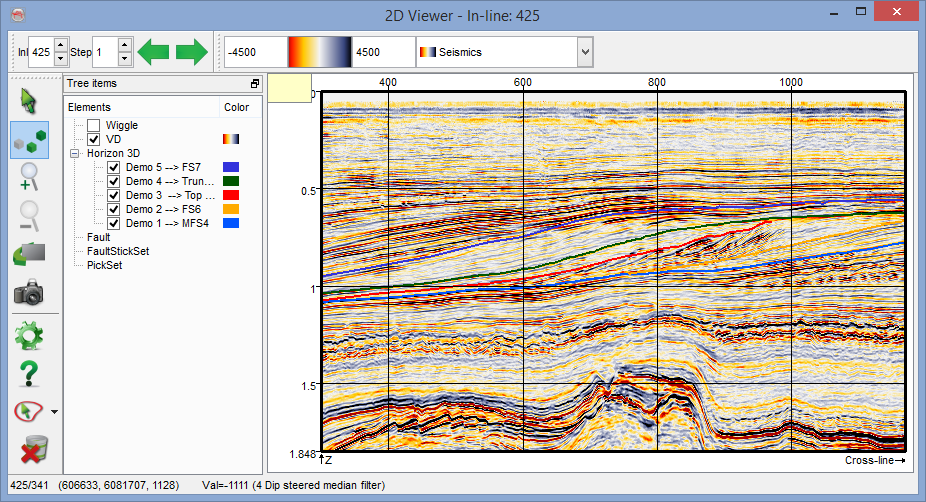Open display settings gear icon
The image size is (926, 502).
click(x=29, y=335)
